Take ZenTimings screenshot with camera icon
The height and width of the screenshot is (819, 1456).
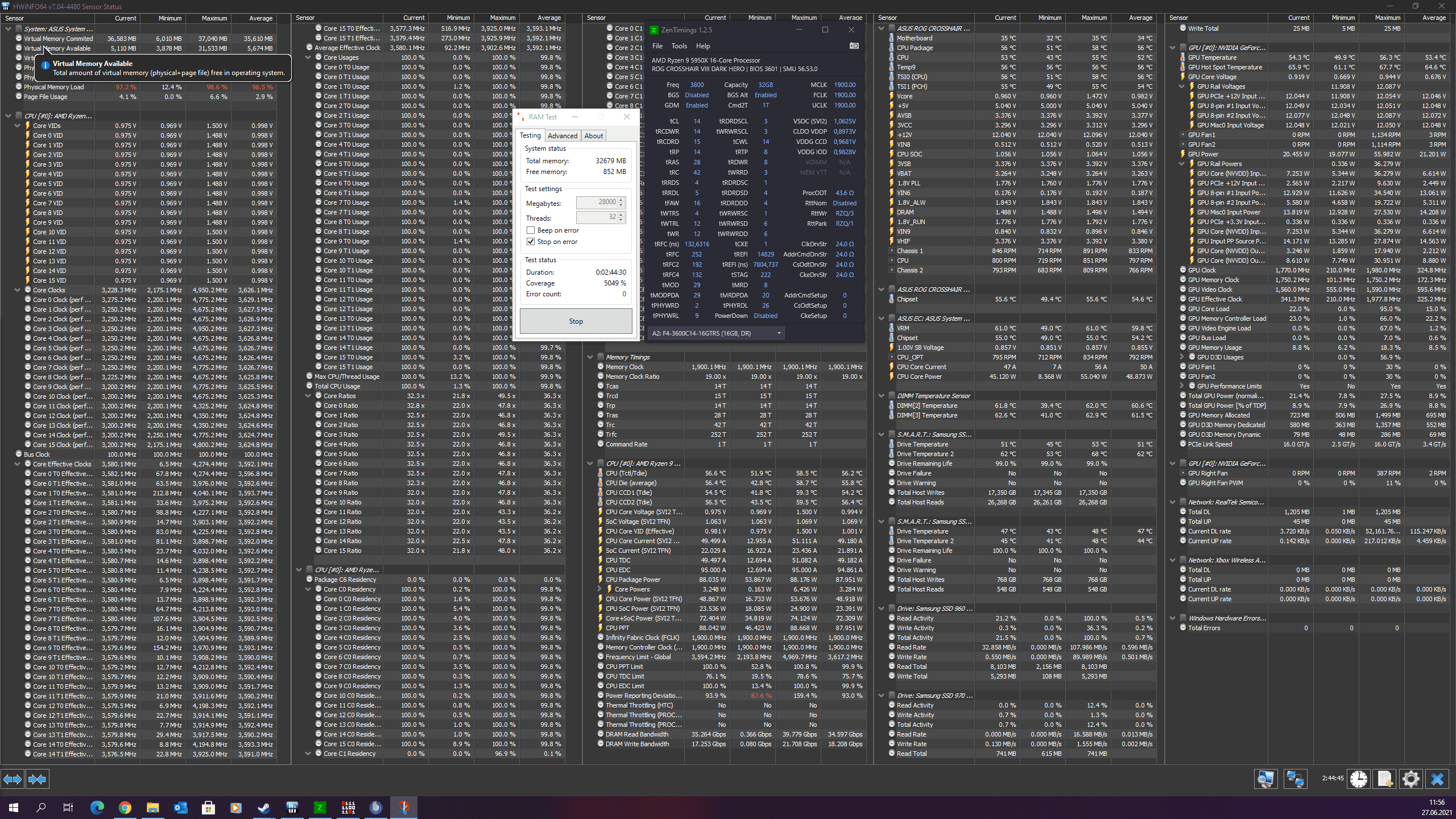[854, 45]
